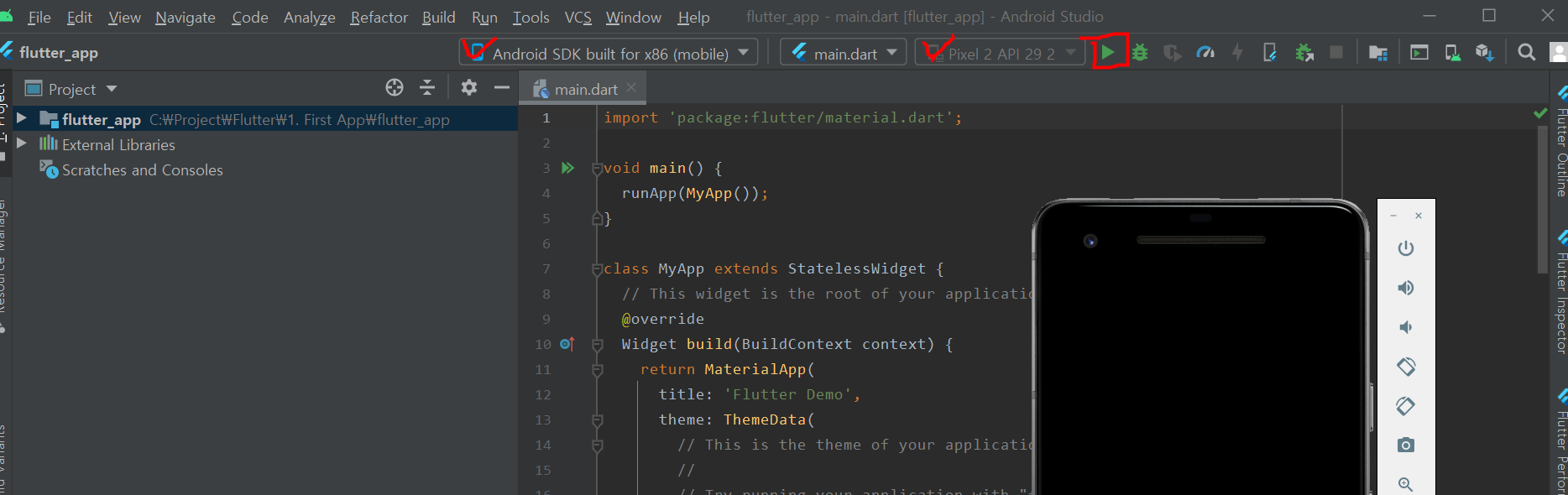The image size is (1568, 495).
Task: Select Scratches and Consoles item
Action: (x=142, y=169)
